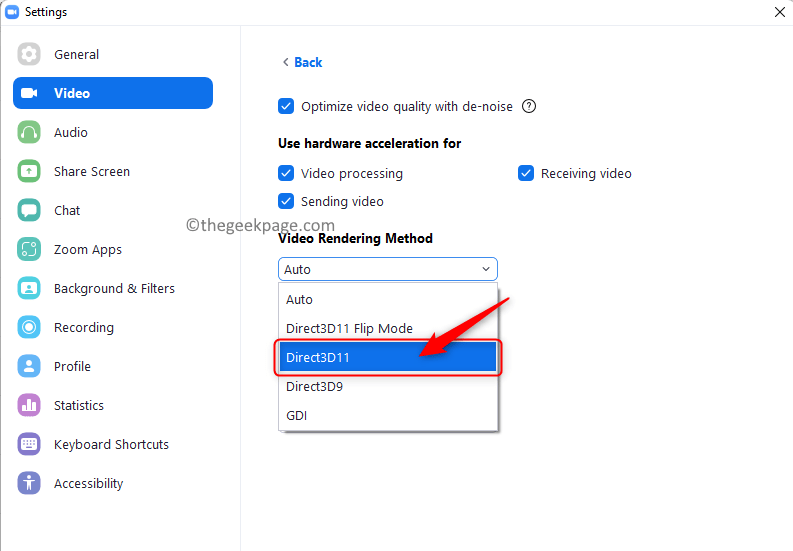Click the Keyboard Shortcuts icon
The image size is (793, 551).
[x=29, y=444]
